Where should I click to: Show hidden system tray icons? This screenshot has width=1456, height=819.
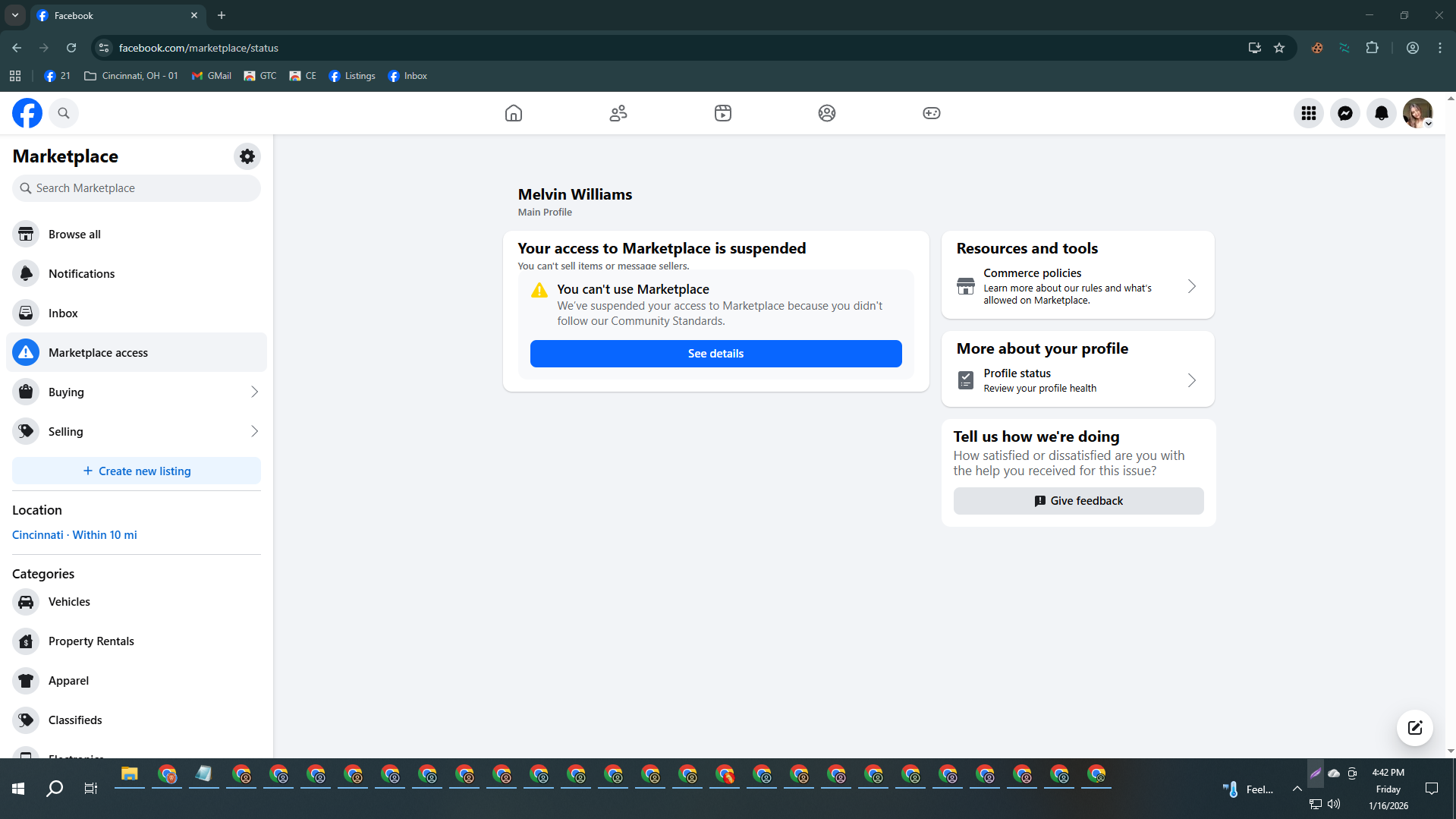point(1297,789)
